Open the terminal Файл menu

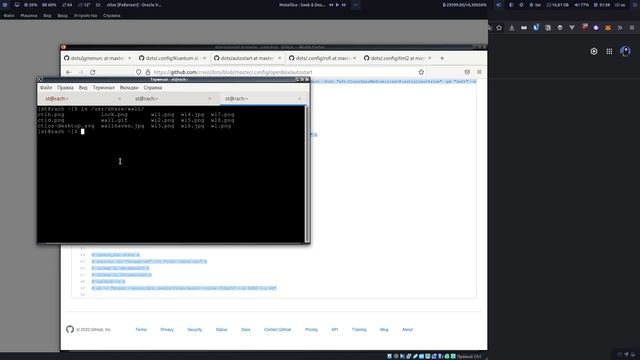[46, 88]
